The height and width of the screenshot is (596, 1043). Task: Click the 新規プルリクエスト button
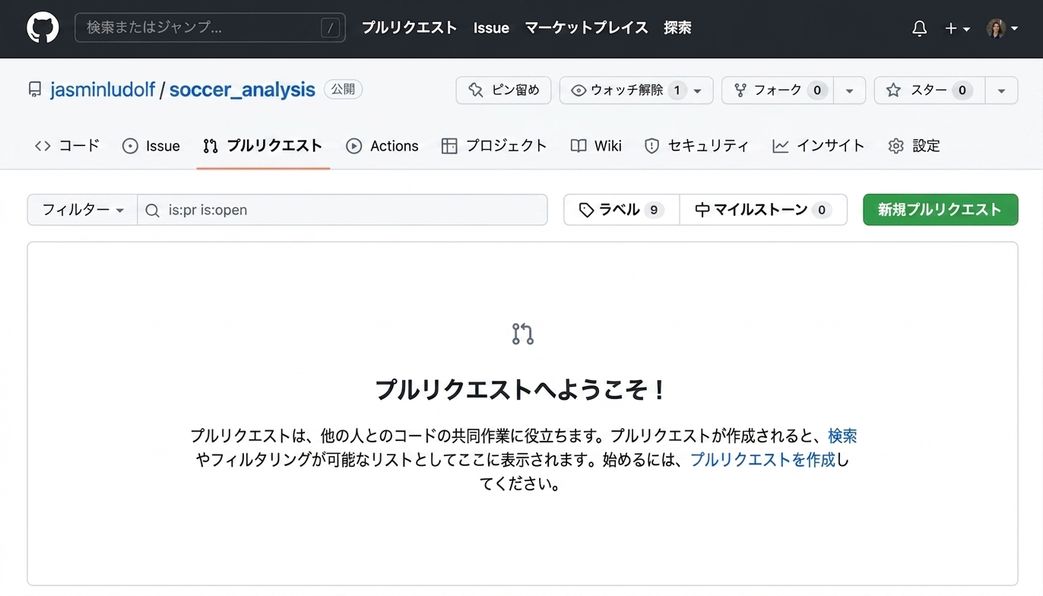click(940, 210)
